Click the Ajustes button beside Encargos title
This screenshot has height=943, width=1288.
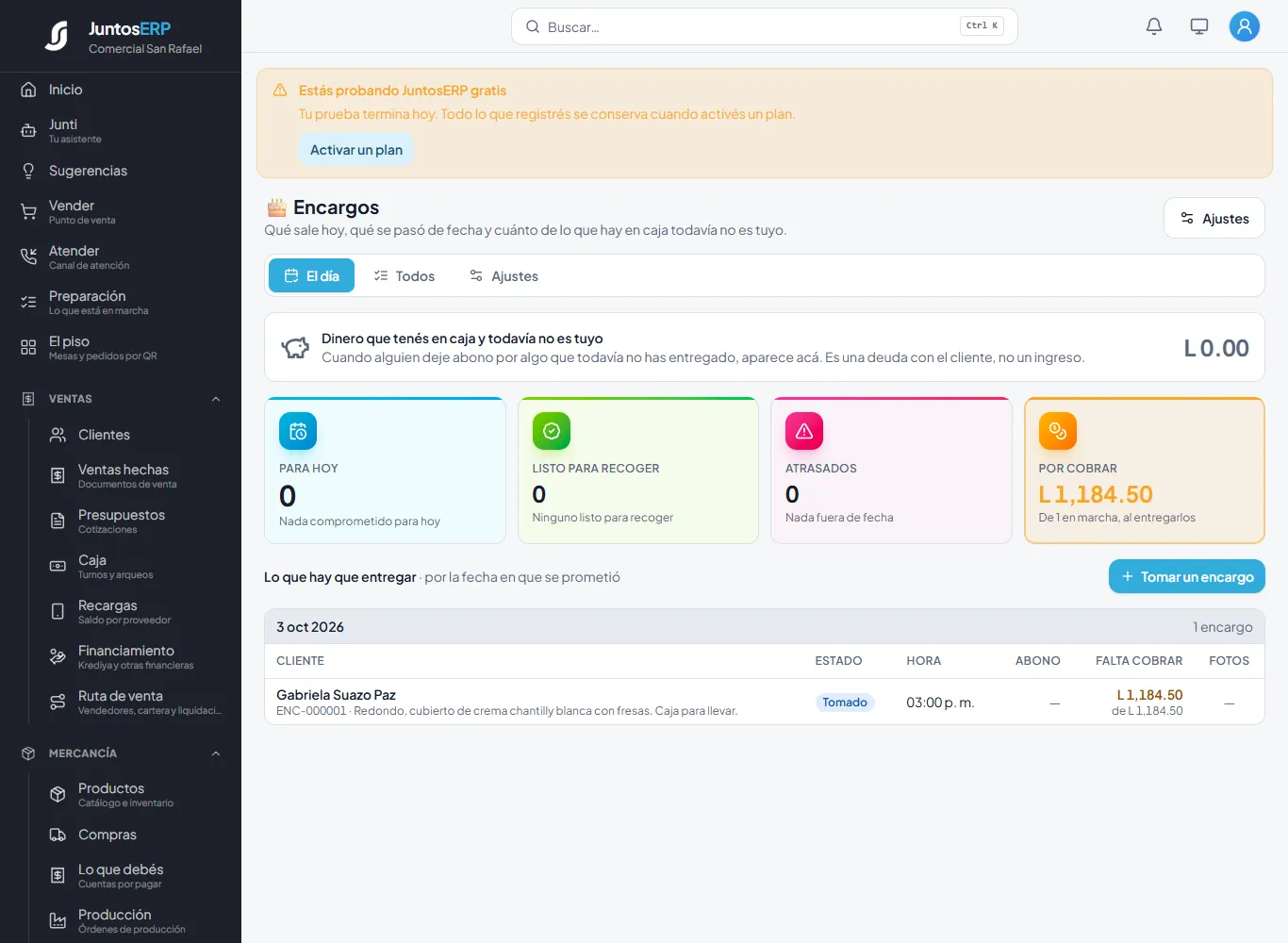pyautogui.click(x=1214, y=218)
